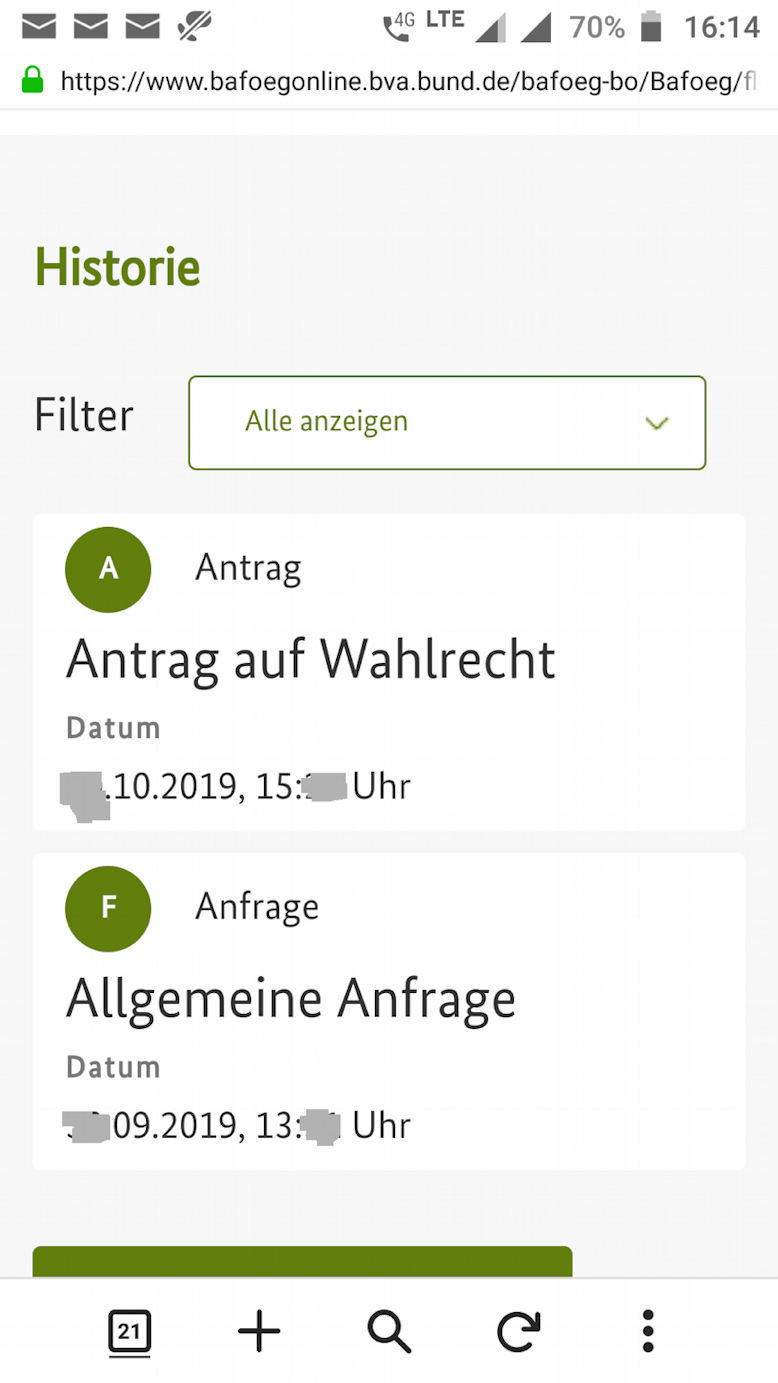The height and width of the screenshot is (1383, 778).
Task: Tap the 'Historie' section heading
Action: coord(118,267)
